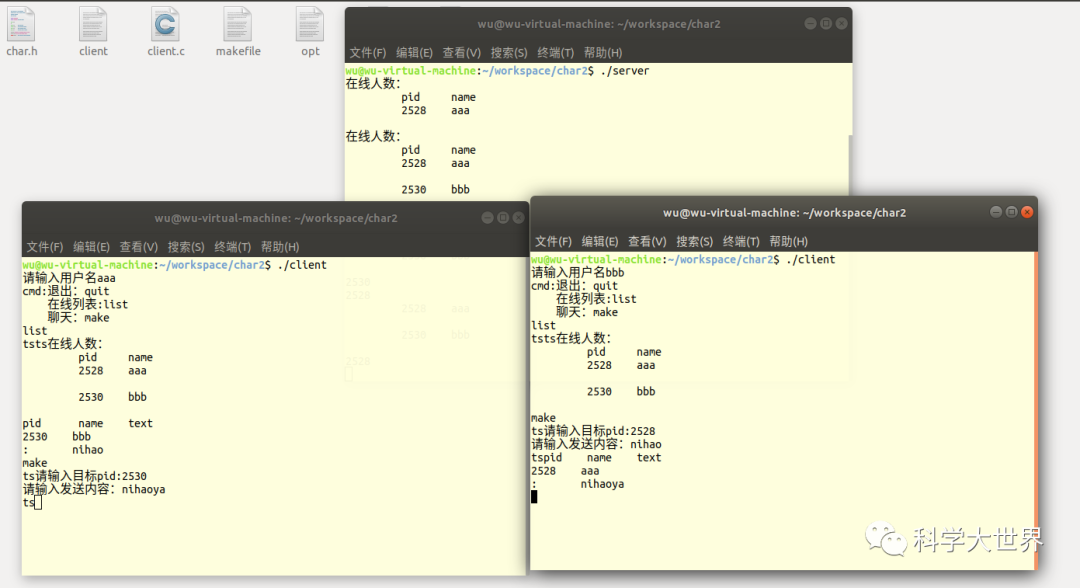Click the opt file icon
The height and width of the screenshot is (588, 1080).
tap(310, 25)
